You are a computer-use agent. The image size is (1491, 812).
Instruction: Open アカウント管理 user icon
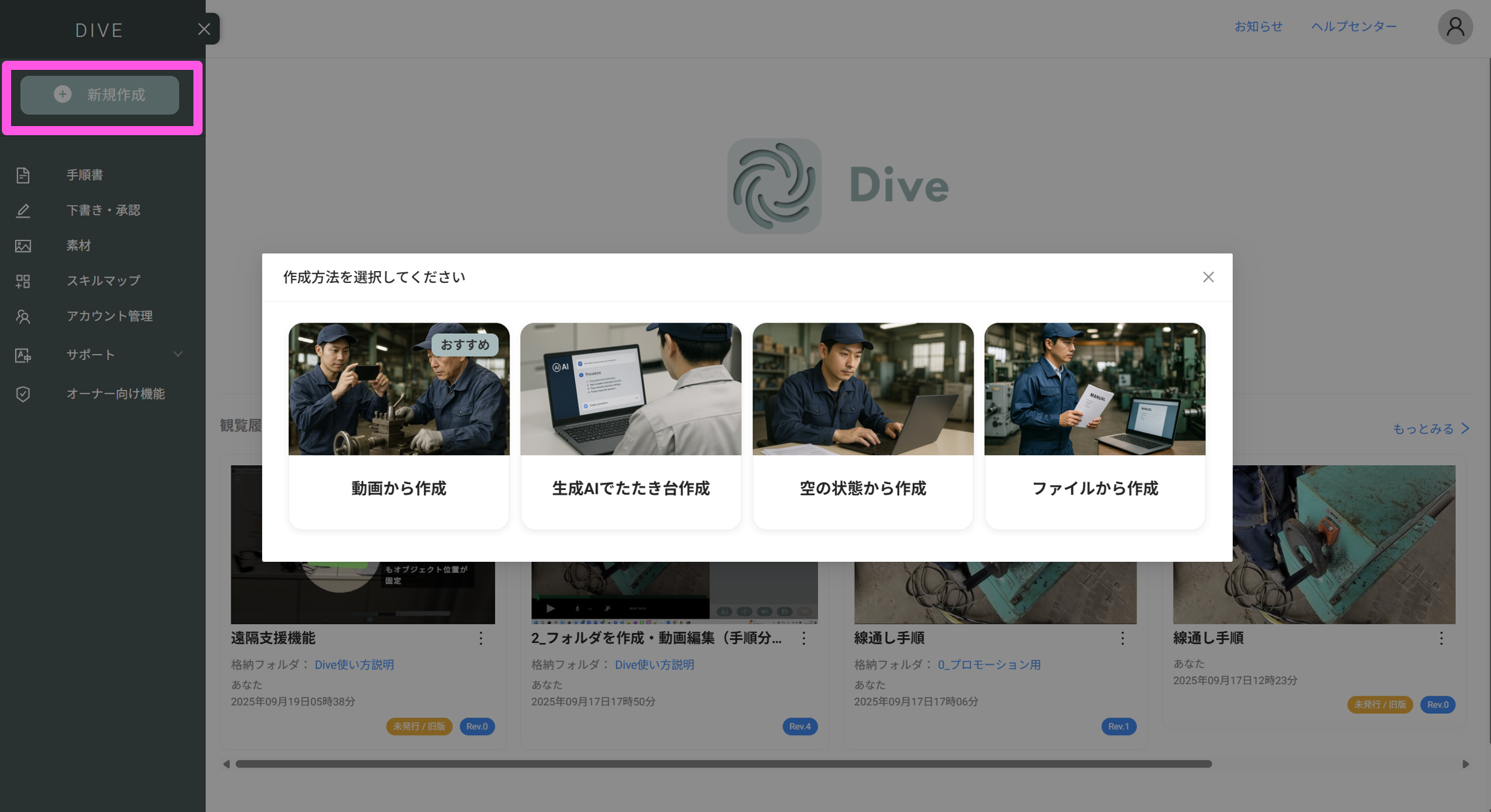point(23,316)
